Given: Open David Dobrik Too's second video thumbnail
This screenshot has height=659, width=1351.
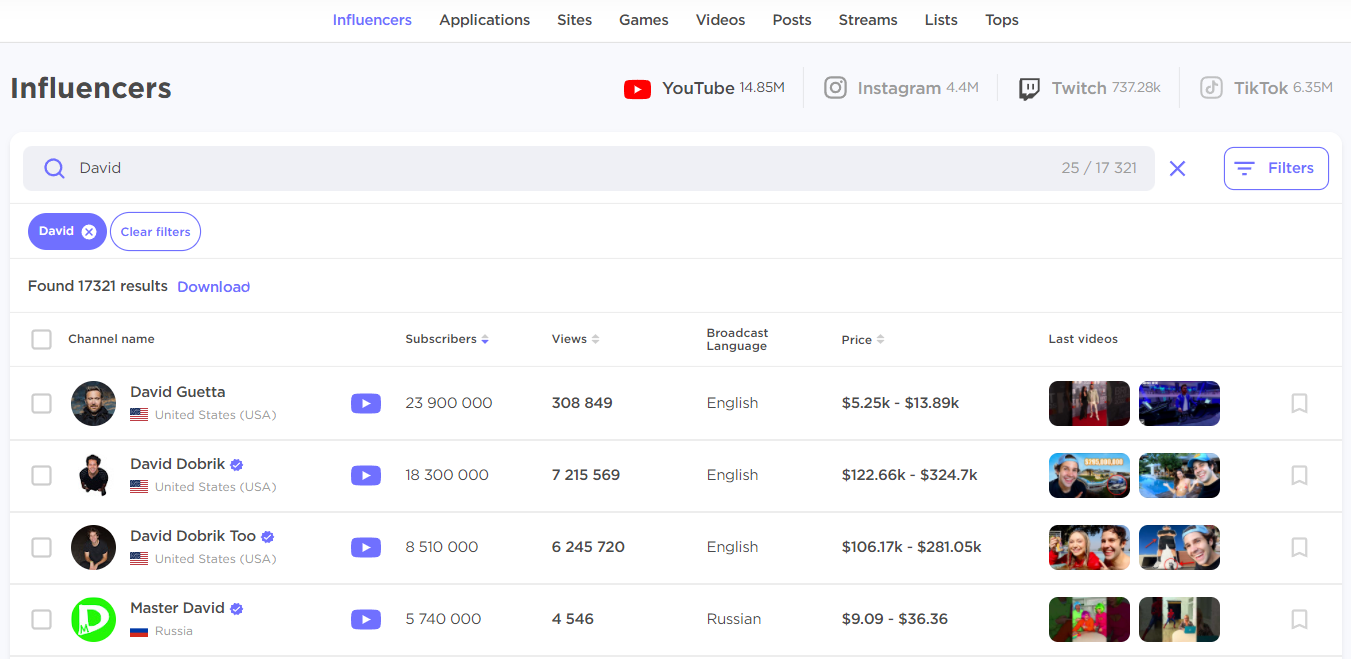Looking at the screenshot, I should pyautogui.click(x=1180, y=548).
